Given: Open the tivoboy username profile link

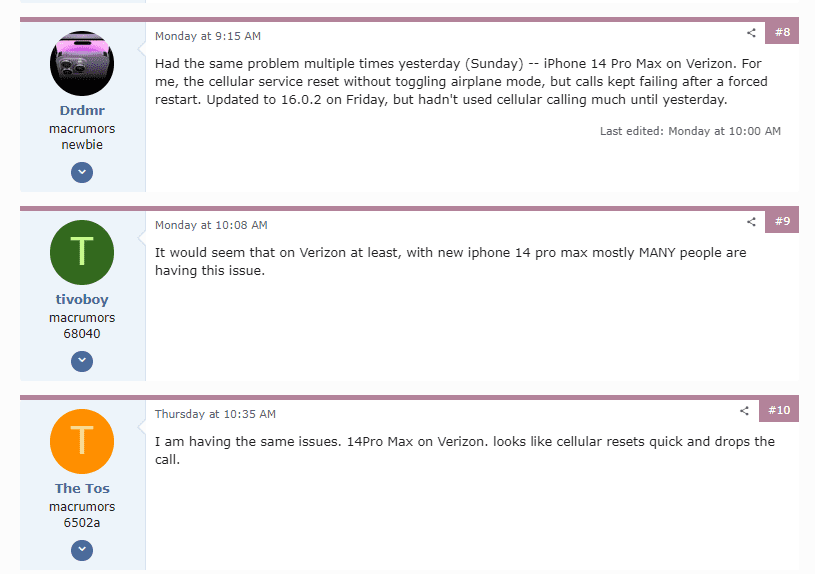Looking at the screenshot, I should pos(82,299).
